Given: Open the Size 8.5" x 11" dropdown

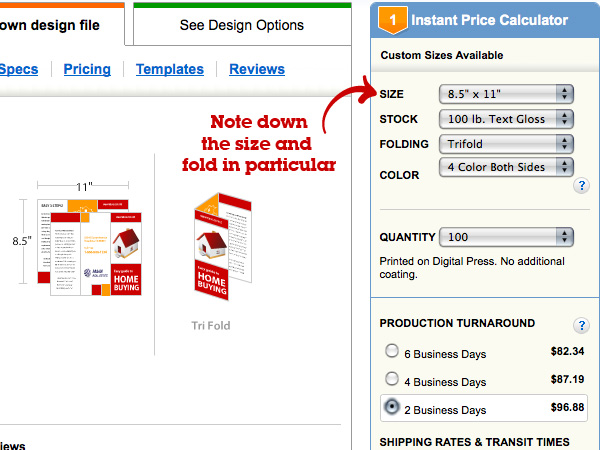Looking at the screenshot, I should (x=506, y=94).
